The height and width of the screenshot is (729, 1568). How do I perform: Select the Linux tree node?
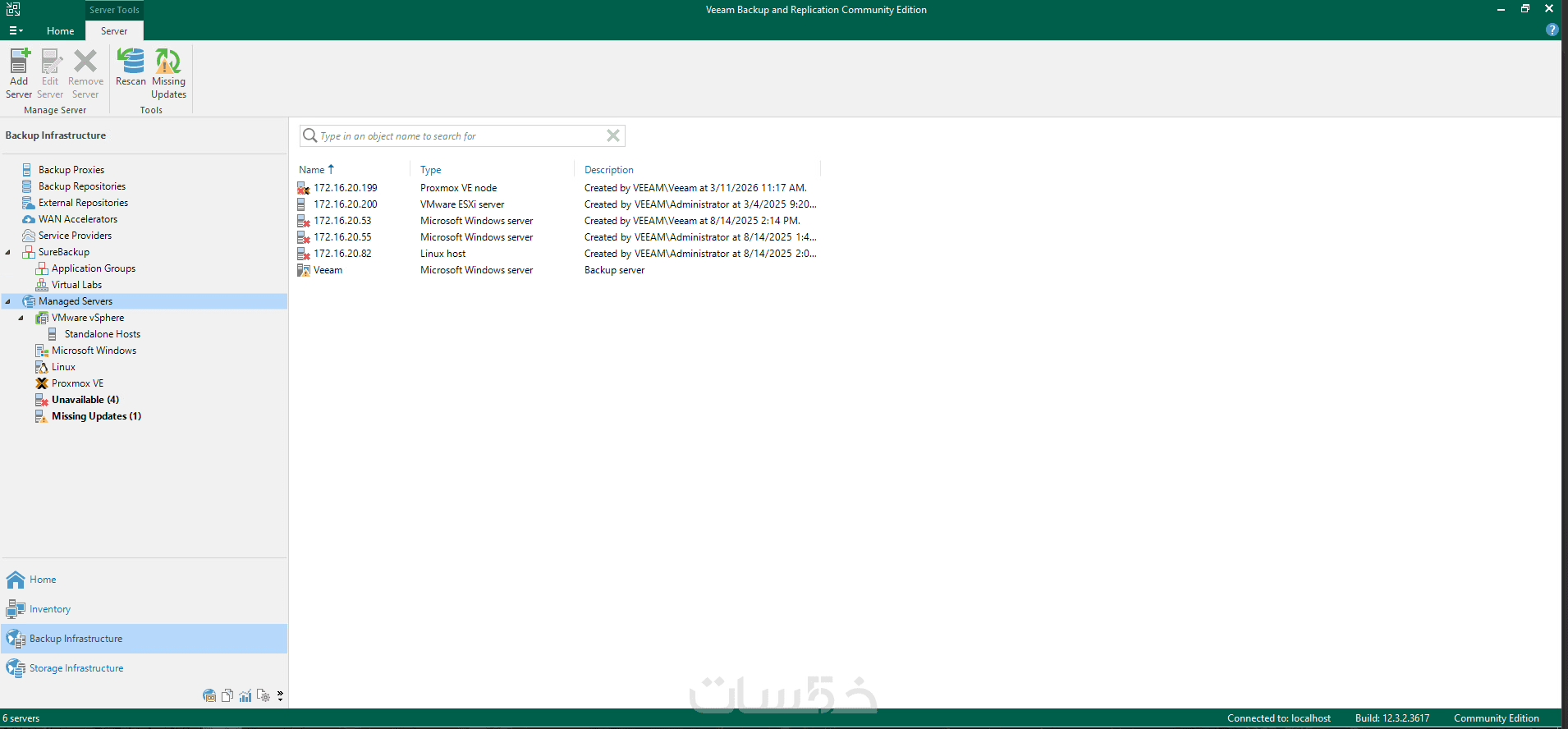coord(63,367)
